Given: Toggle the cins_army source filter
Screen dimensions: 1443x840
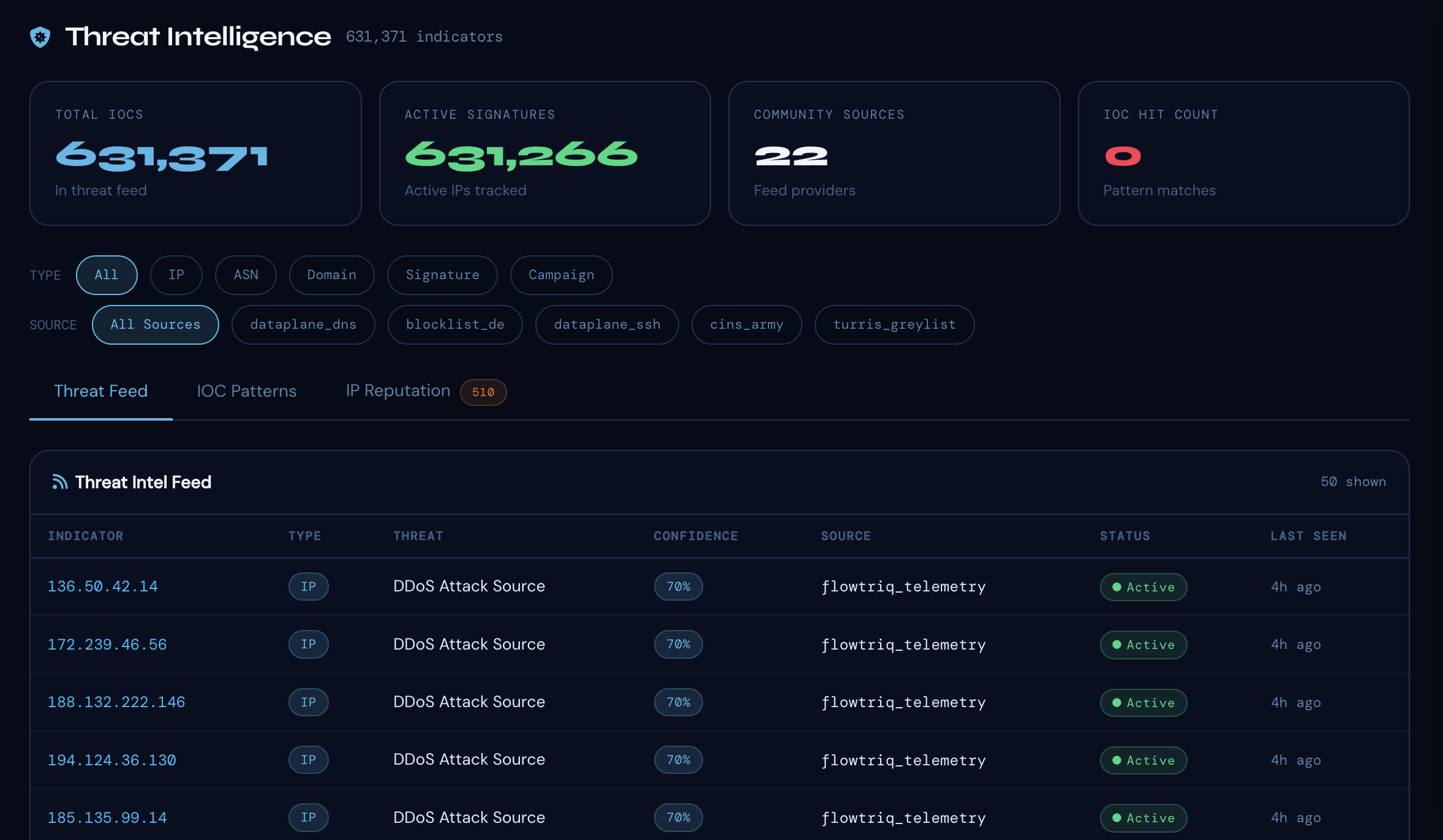Looking at the screenshot, I should coord(746,324).
